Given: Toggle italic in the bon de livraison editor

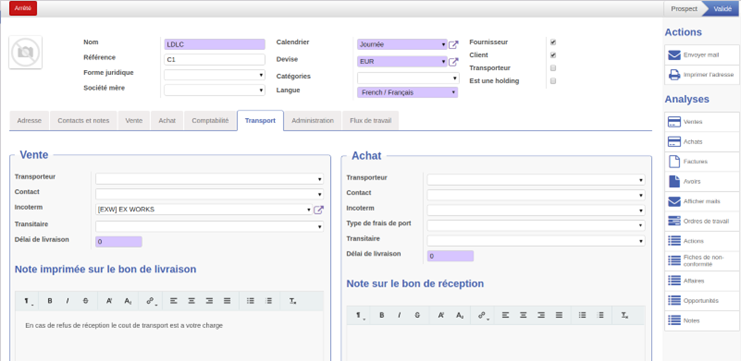Looking at the screenshot, I should [x=67, y=301].
